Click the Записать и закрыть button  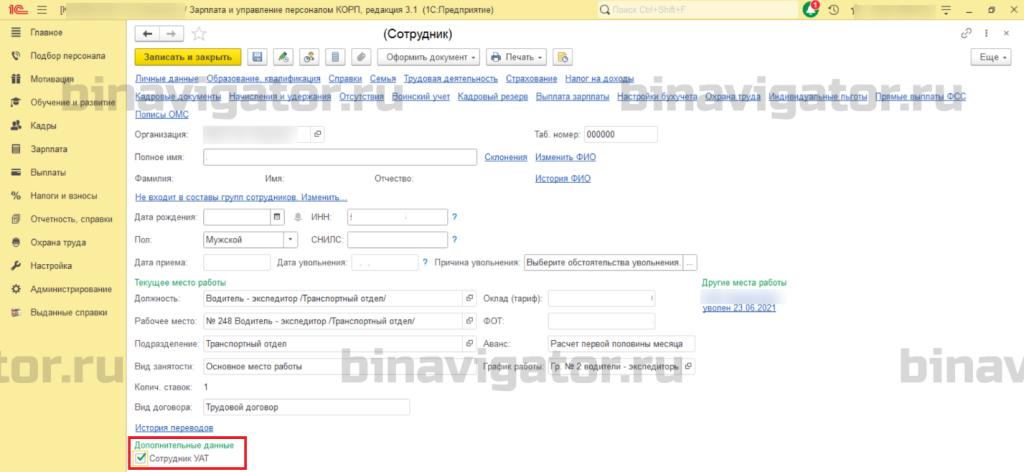pos(188,57)
